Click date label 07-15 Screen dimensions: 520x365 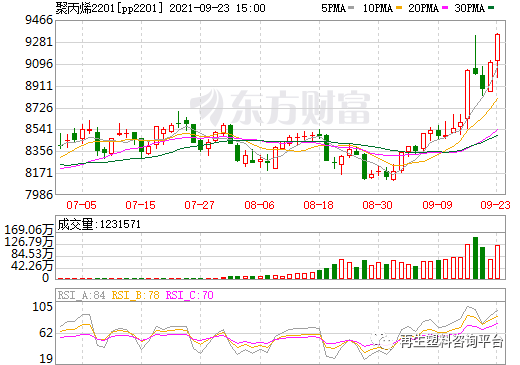140,205
